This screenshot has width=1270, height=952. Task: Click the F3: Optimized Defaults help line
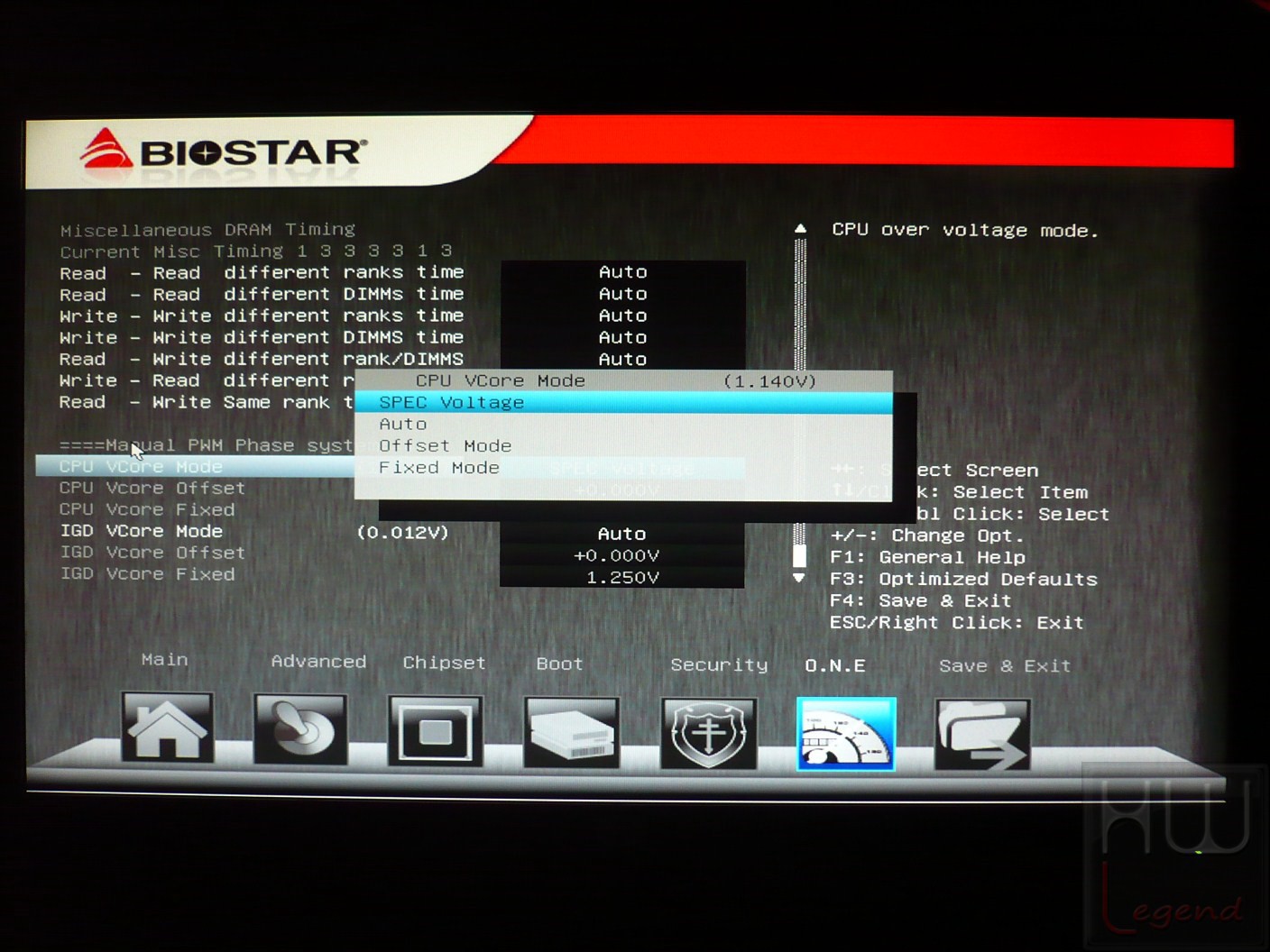pyautogui.click(x=963, y=579)
